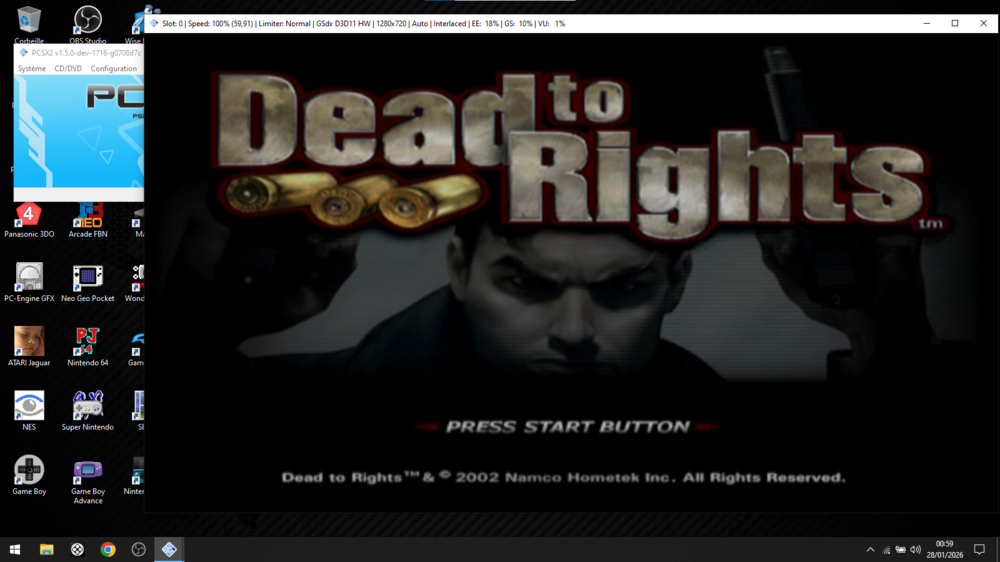
Task: Open Google Chrome from the taskbar
Action: 108,550
